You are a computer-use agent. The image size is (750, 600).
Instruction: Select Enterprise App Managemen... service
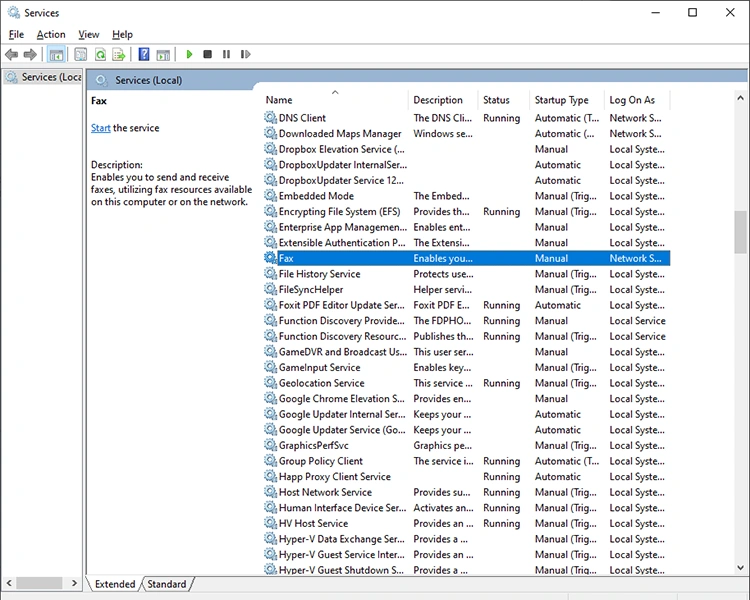(466, 227)
